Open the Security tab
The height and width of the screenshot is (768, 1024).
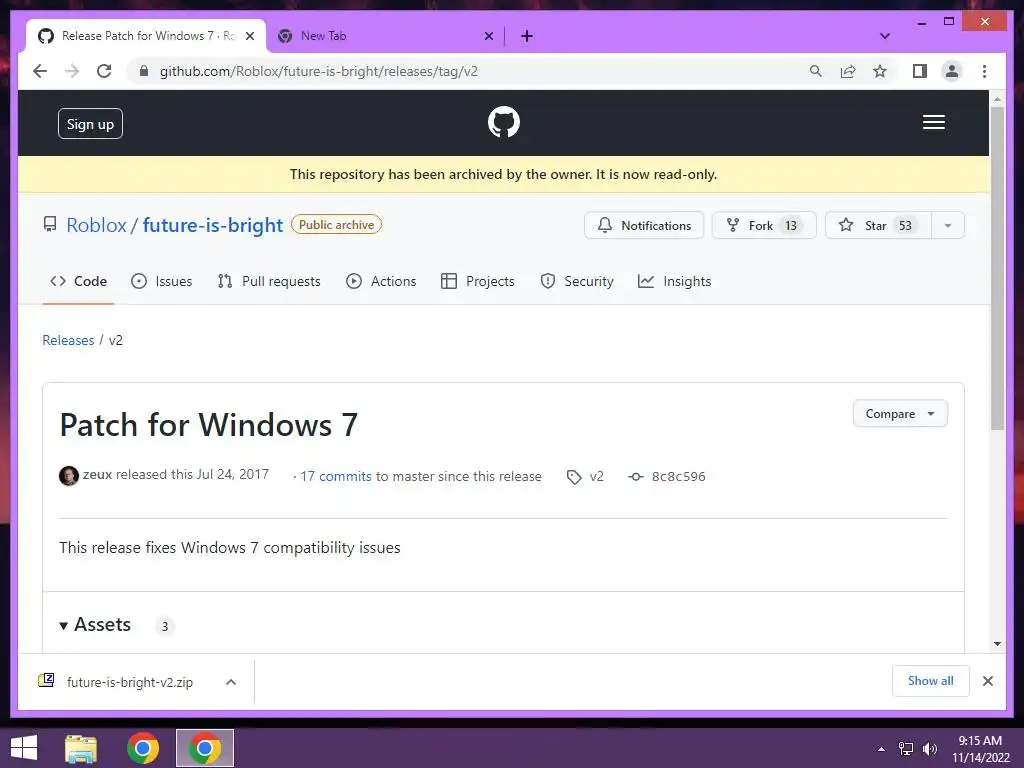point(577,281)
